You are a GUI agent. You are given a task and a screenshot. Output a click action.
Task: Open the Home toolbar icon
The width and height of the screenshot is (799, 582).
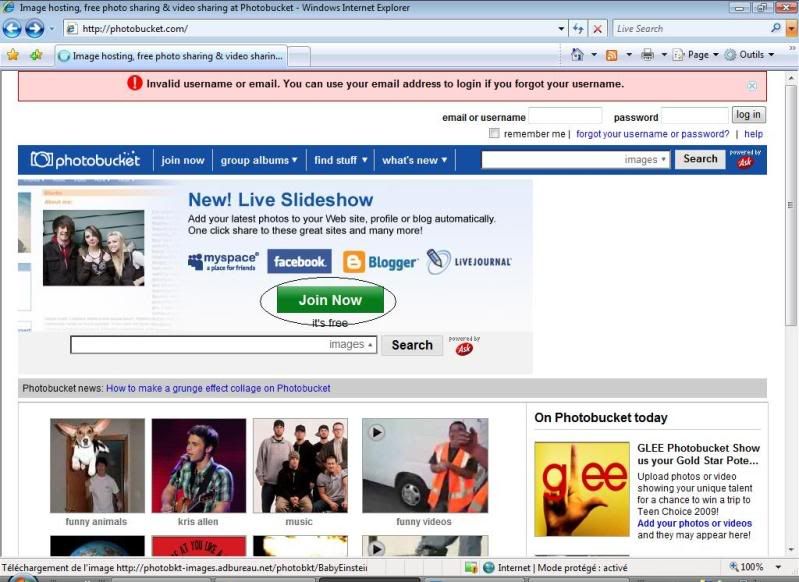(577, 55)
